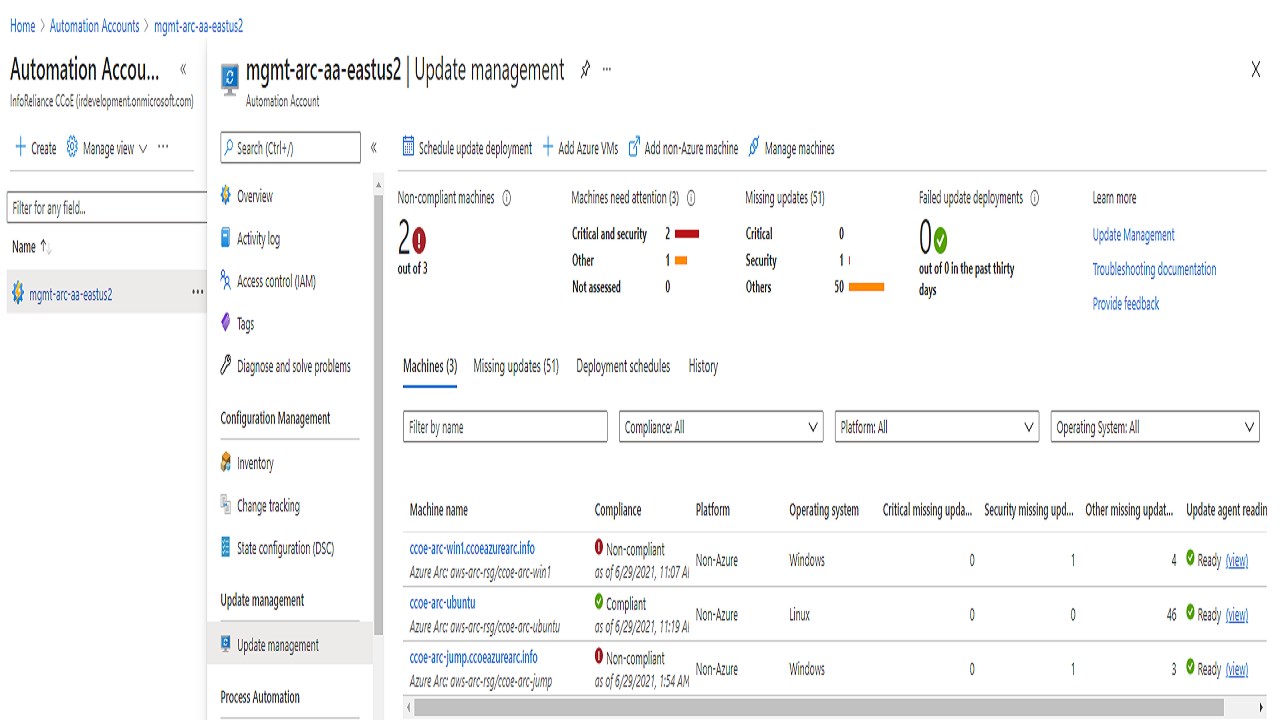The width and height of the screenshot is (1280, 720).
Task: Open the ccoe-arc-ubuntu machine link
Action: tap(443, 603)
